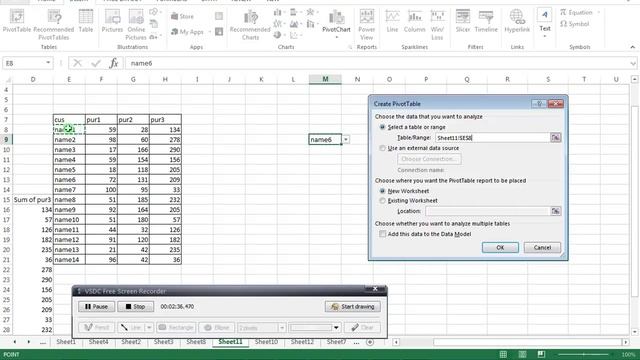Collapse the Table/Range selection dialog
Image resolution: width=640 pixels, height=360 pixels.
coord(556,138)
